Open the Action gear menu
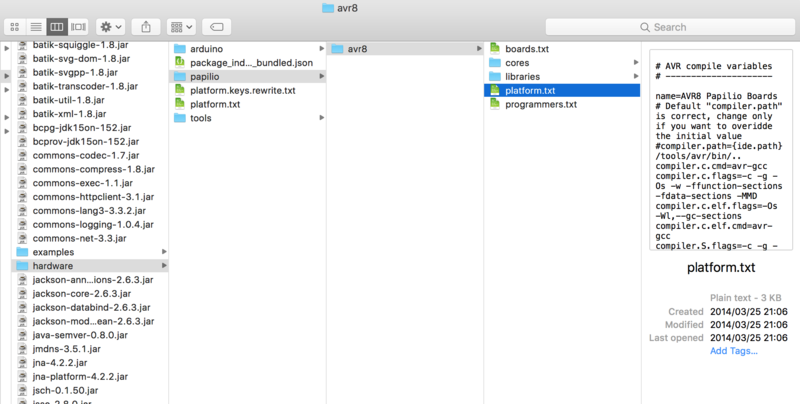Viewport: 800px width, 404px height. 111,27
